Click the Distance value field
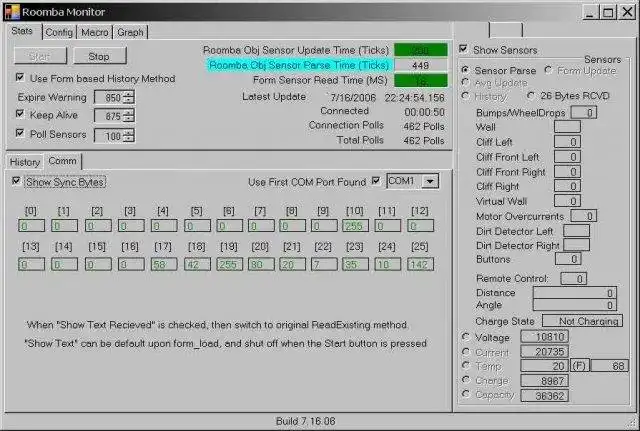640x431 pixels. (x=575, y=293)
